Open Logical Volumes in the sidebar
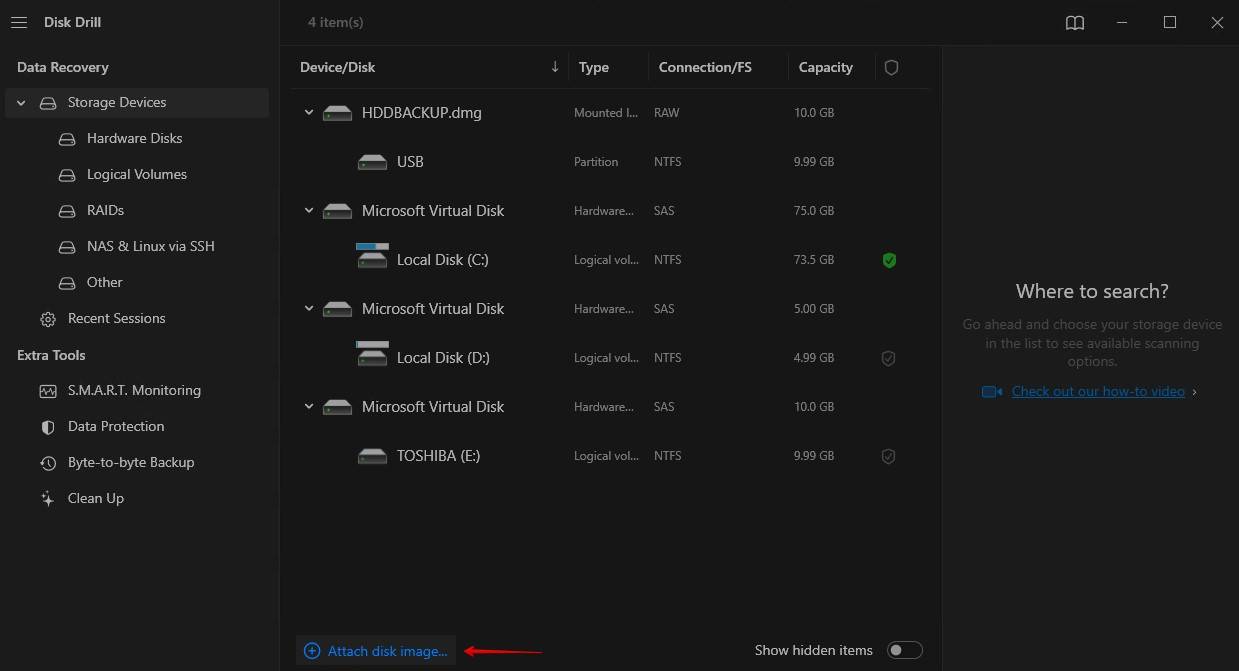Viewport: 1239px width, 671px height. (137, 175)
